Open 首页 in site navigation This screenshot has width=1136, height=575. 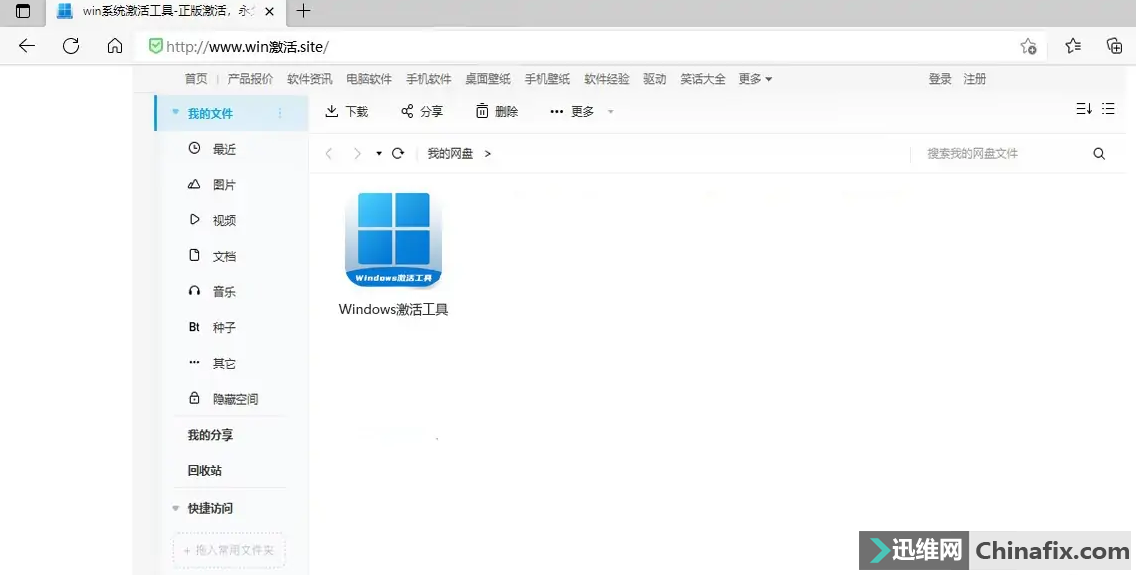tap(196, 79)
